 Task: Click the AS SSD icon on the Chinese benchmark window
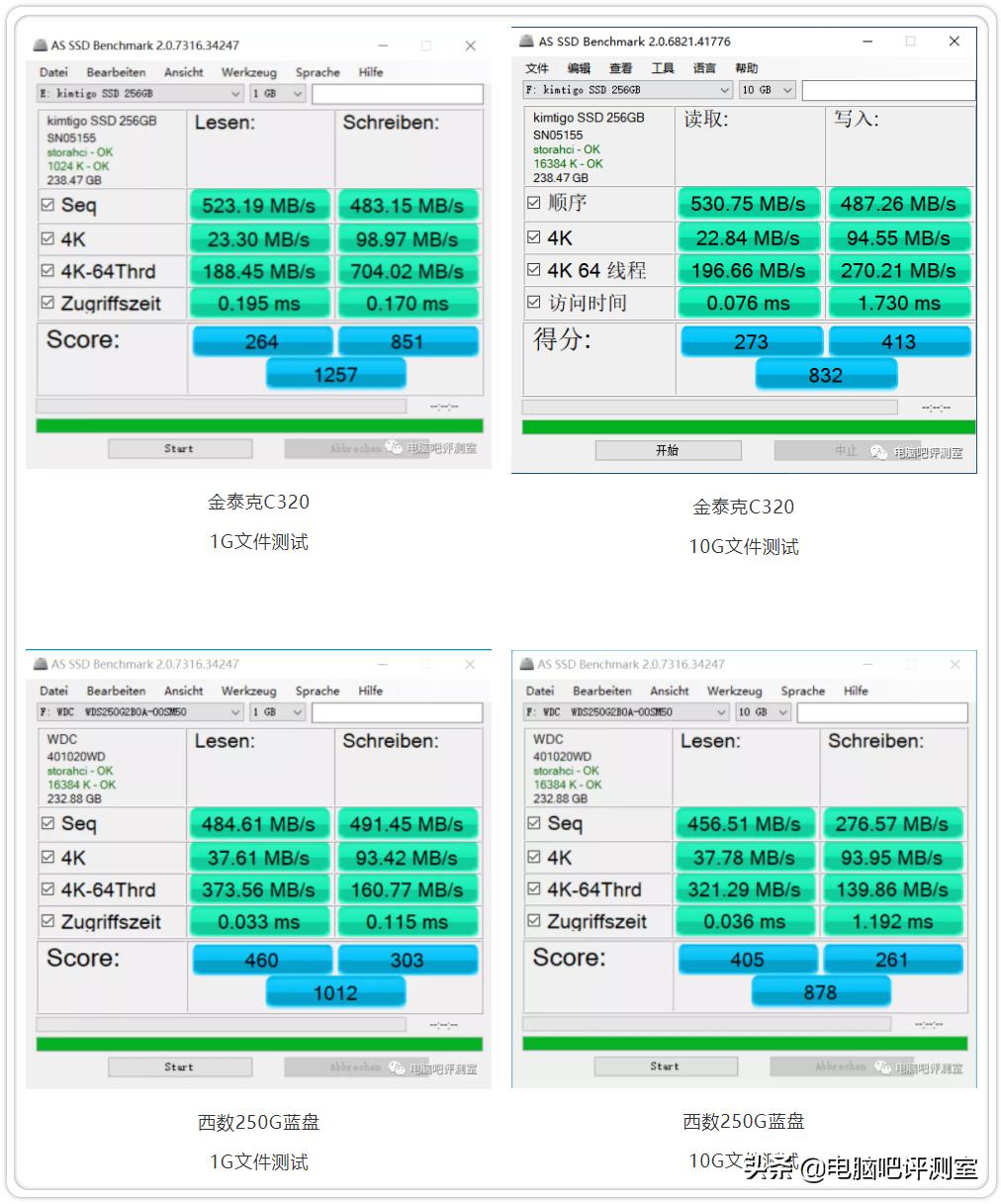tap(525, 42)
